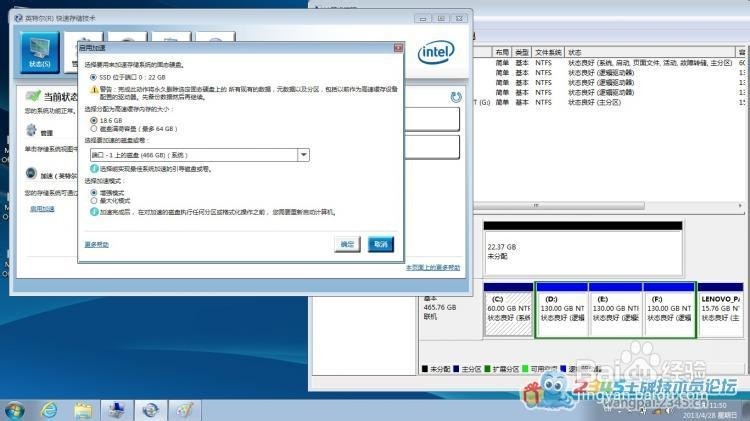Click the gear icon beside 管理
The height and width of the screenshot is (421, 750).
[x=32, y=130]
